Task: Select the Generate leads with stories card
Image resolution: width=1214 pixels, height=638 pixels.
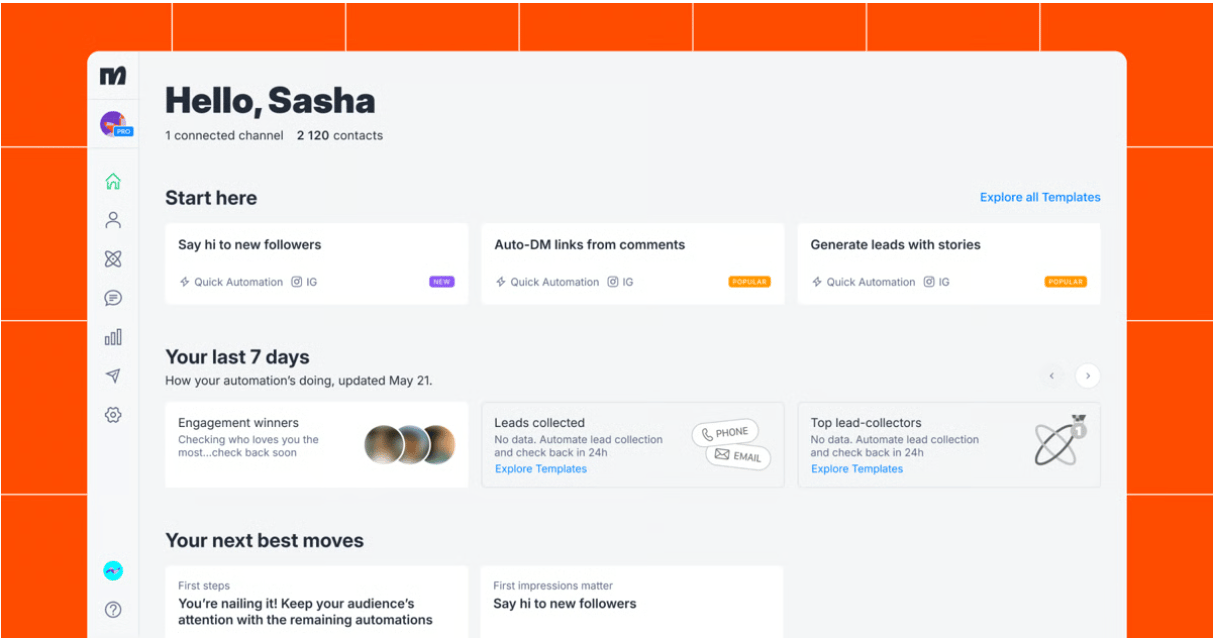Action: coord(949,264)
